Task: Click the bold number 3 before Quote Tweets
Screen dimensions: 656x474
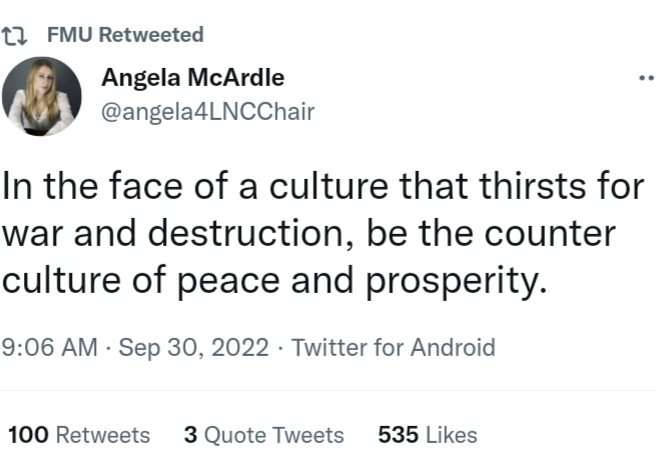Action: click(191, 435)
